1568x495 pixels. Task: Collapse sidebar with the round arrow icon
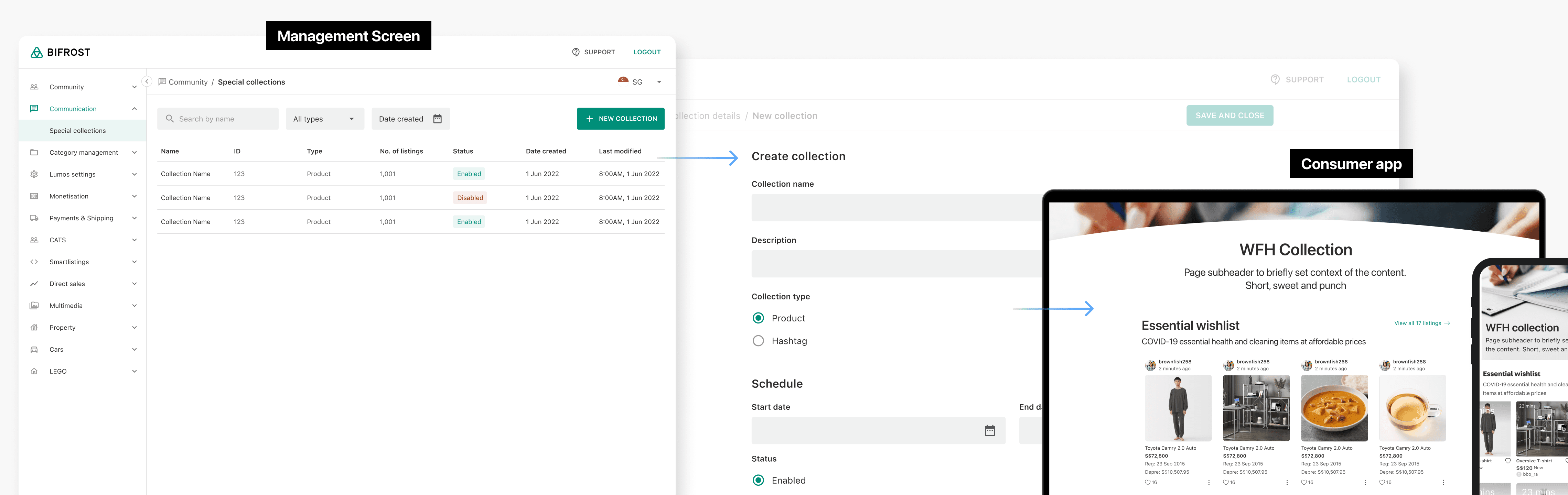pos(147,81)
